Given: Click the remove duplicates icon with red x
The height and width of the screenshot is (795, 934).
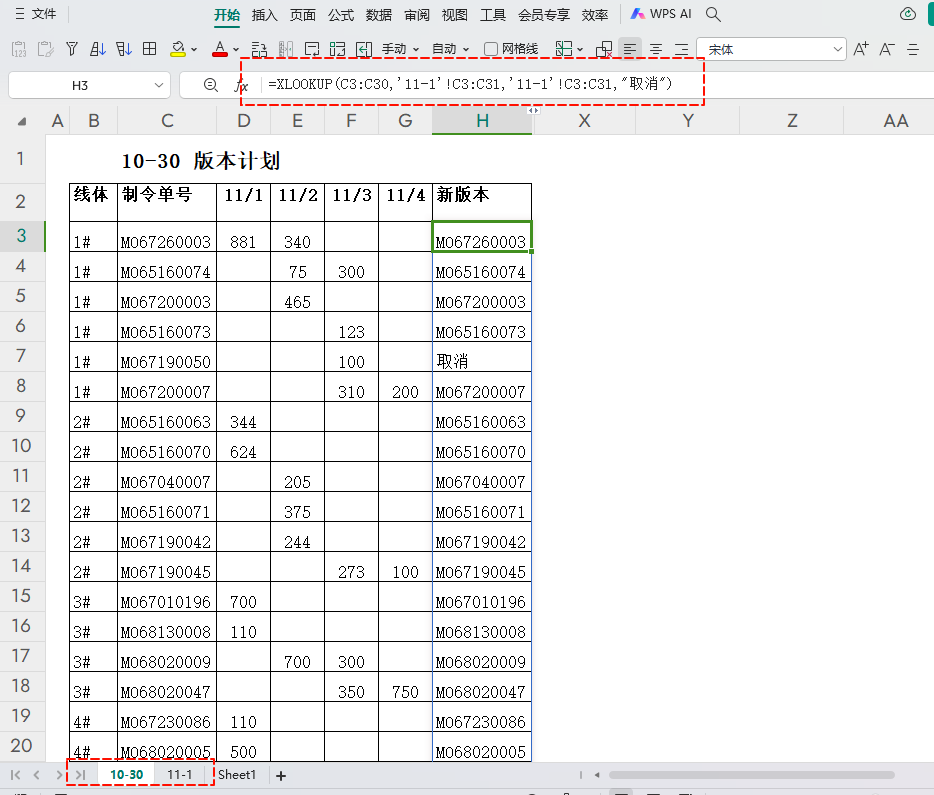Looking at the screenshot, I should pos(604,49).
